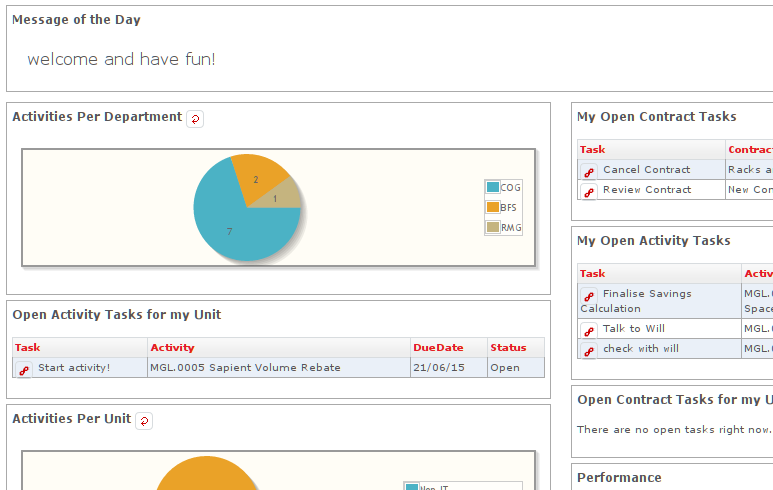Open link icon for check with will task
Screen dimensions: 773x490
[x=589, y=351]
